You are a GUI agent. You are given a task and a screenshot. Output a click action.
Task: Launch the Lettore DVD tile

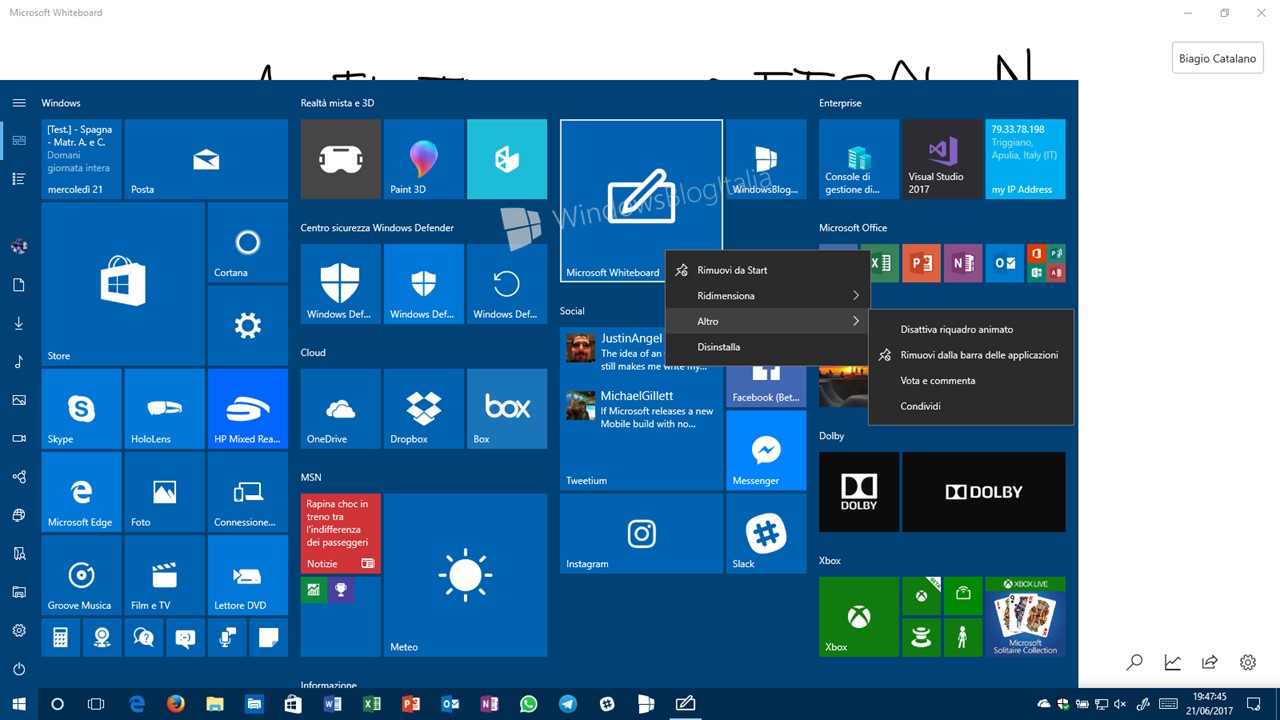[247, 575]
